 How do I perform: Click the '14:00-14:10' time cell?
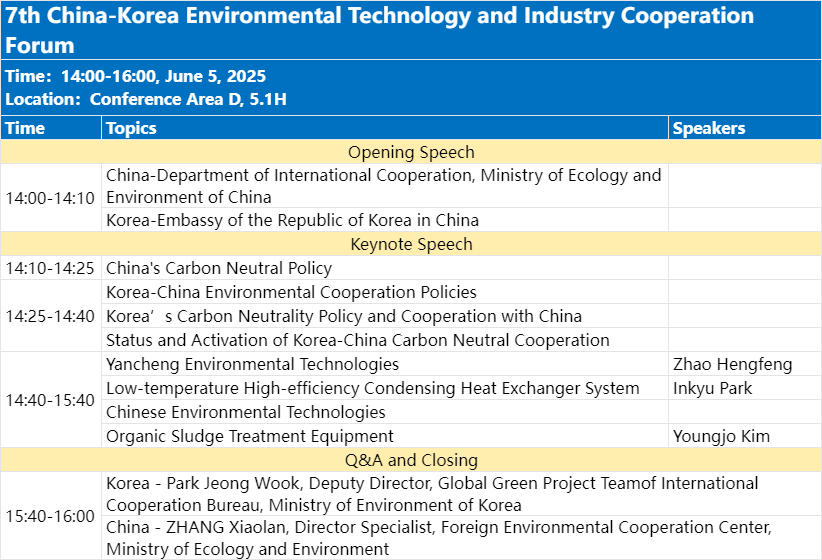pos(50,198)
